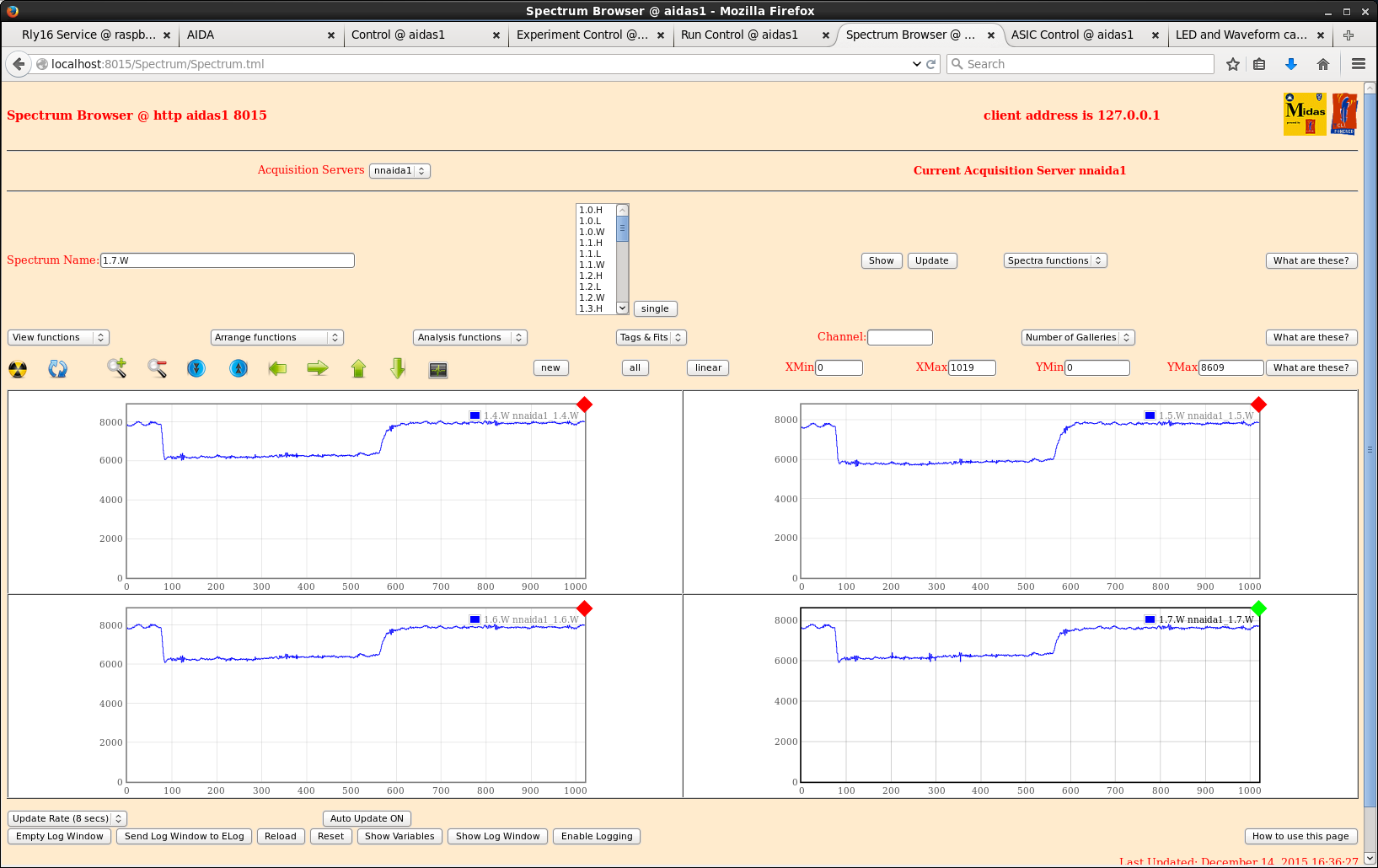The width and height of the screenshot is (1378, 868).
Task: Click the Firefox back arrow button
Action: point(19,64)
